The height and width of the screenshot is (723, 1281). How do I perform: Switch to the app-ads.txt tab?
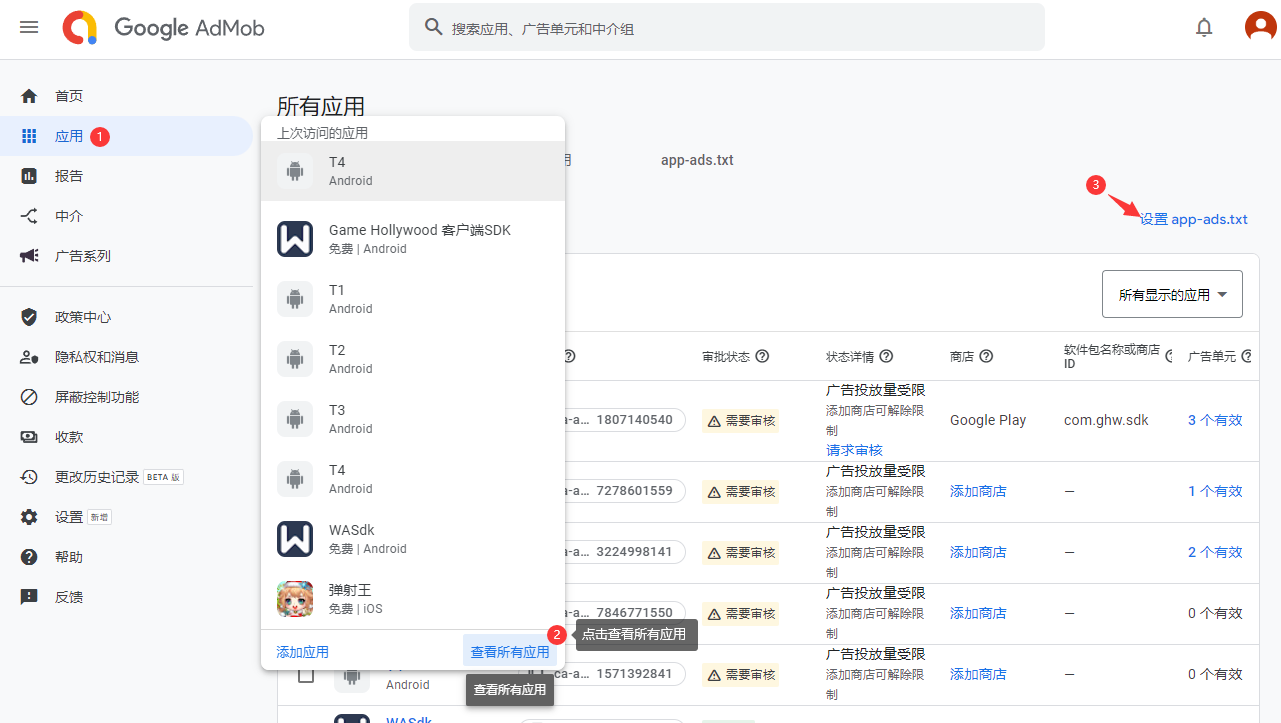697,160
